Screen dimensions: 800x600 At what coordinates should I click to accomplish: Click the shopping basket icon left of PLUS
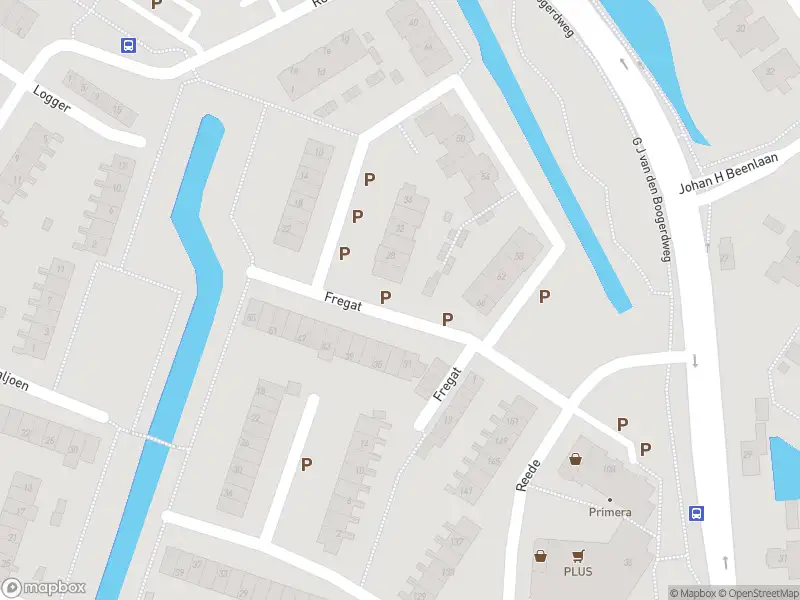coord(540,556)
